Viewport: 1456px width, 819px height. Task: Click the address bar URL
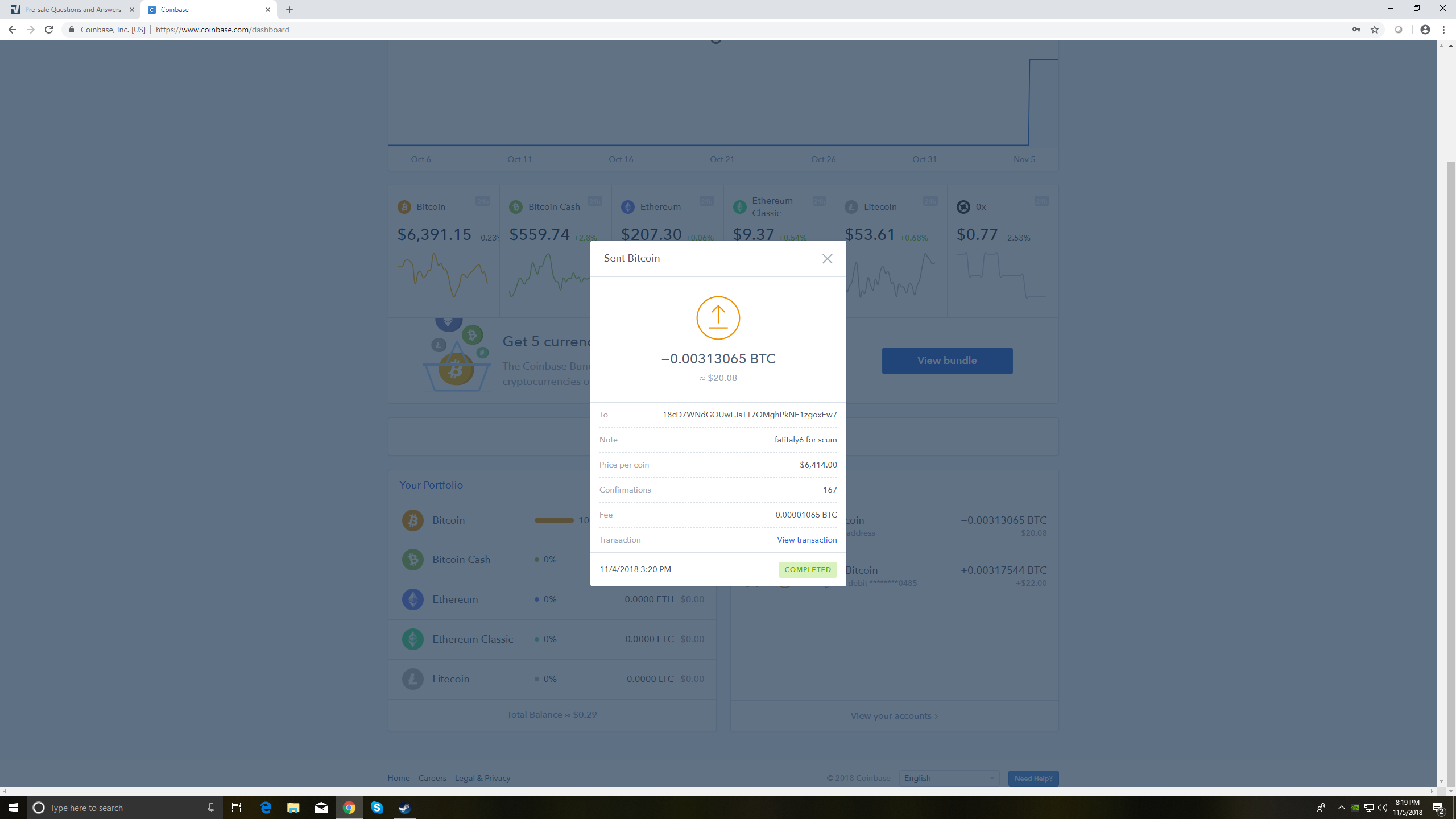click(x=222, y=30)
